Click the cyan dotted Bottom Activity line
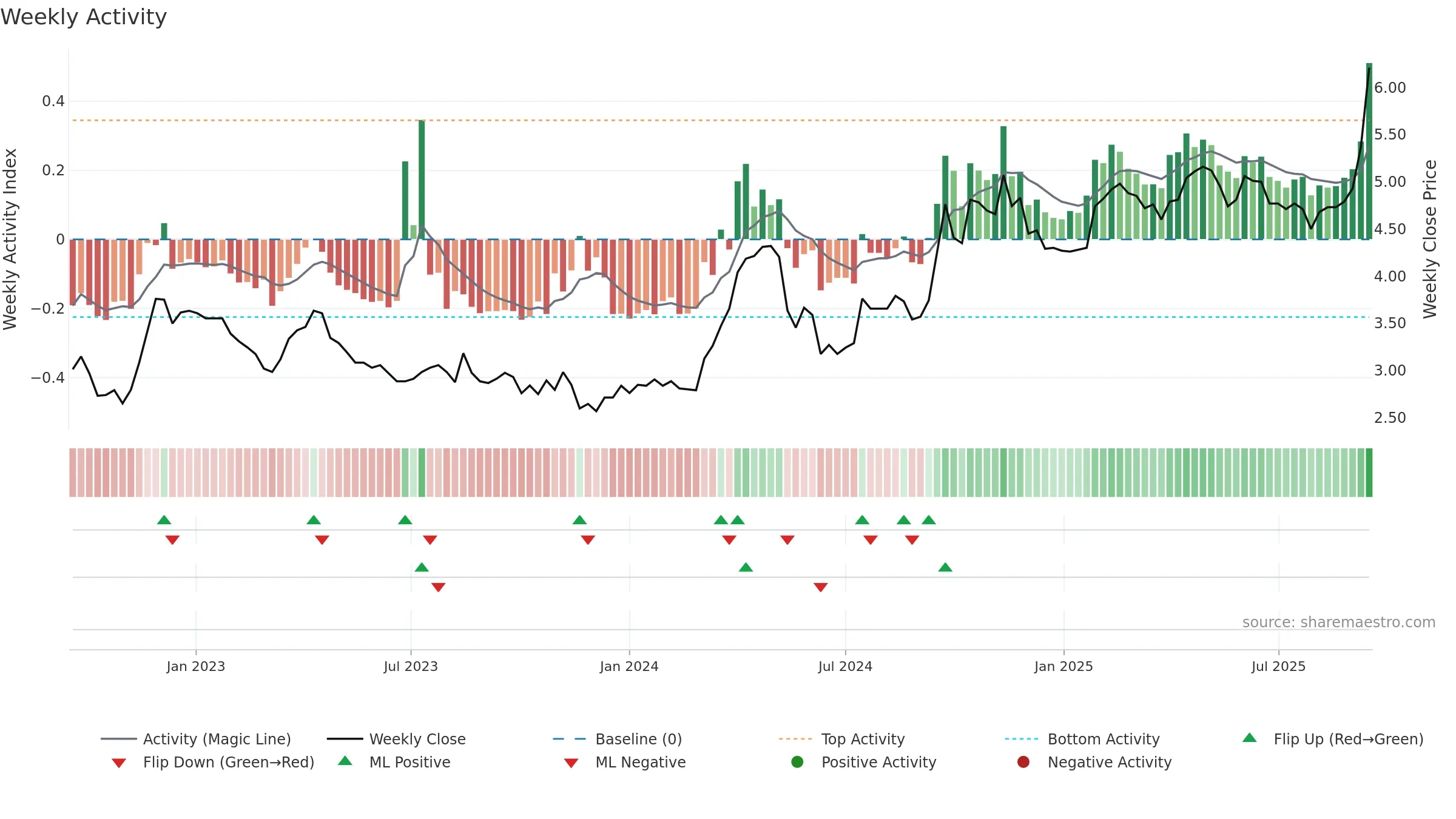Viewport: 1456px width, 819px height. pos(721,317)
